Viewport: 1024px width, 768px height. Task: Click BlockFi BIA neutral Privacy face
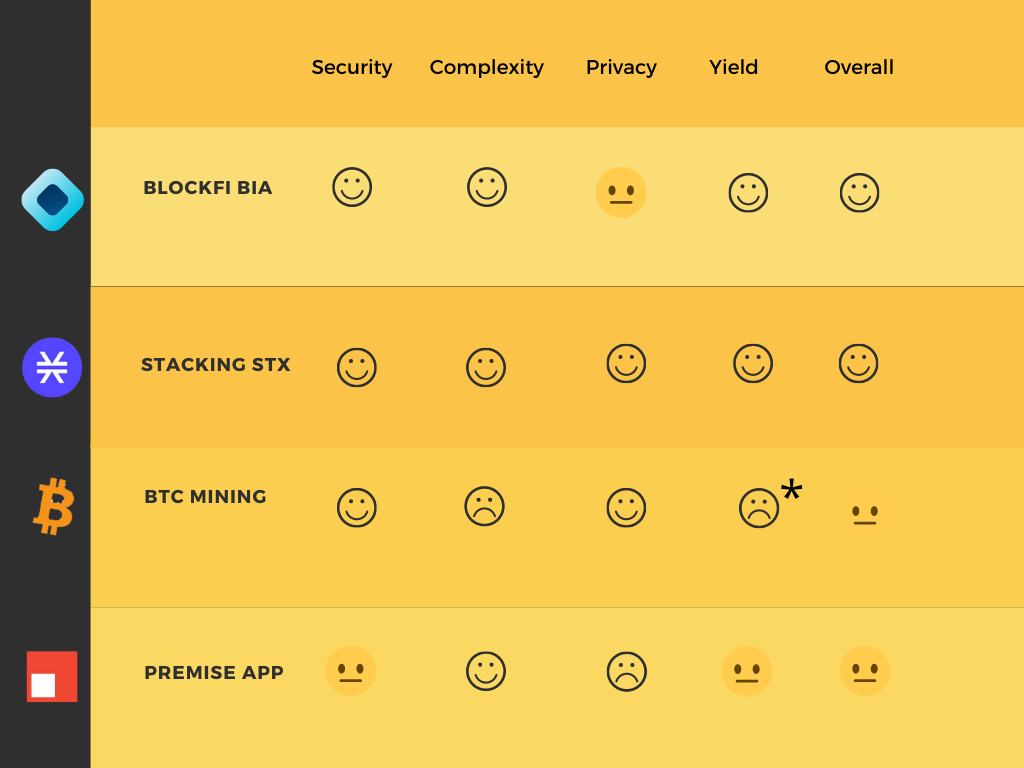click(x=621, y=193)
